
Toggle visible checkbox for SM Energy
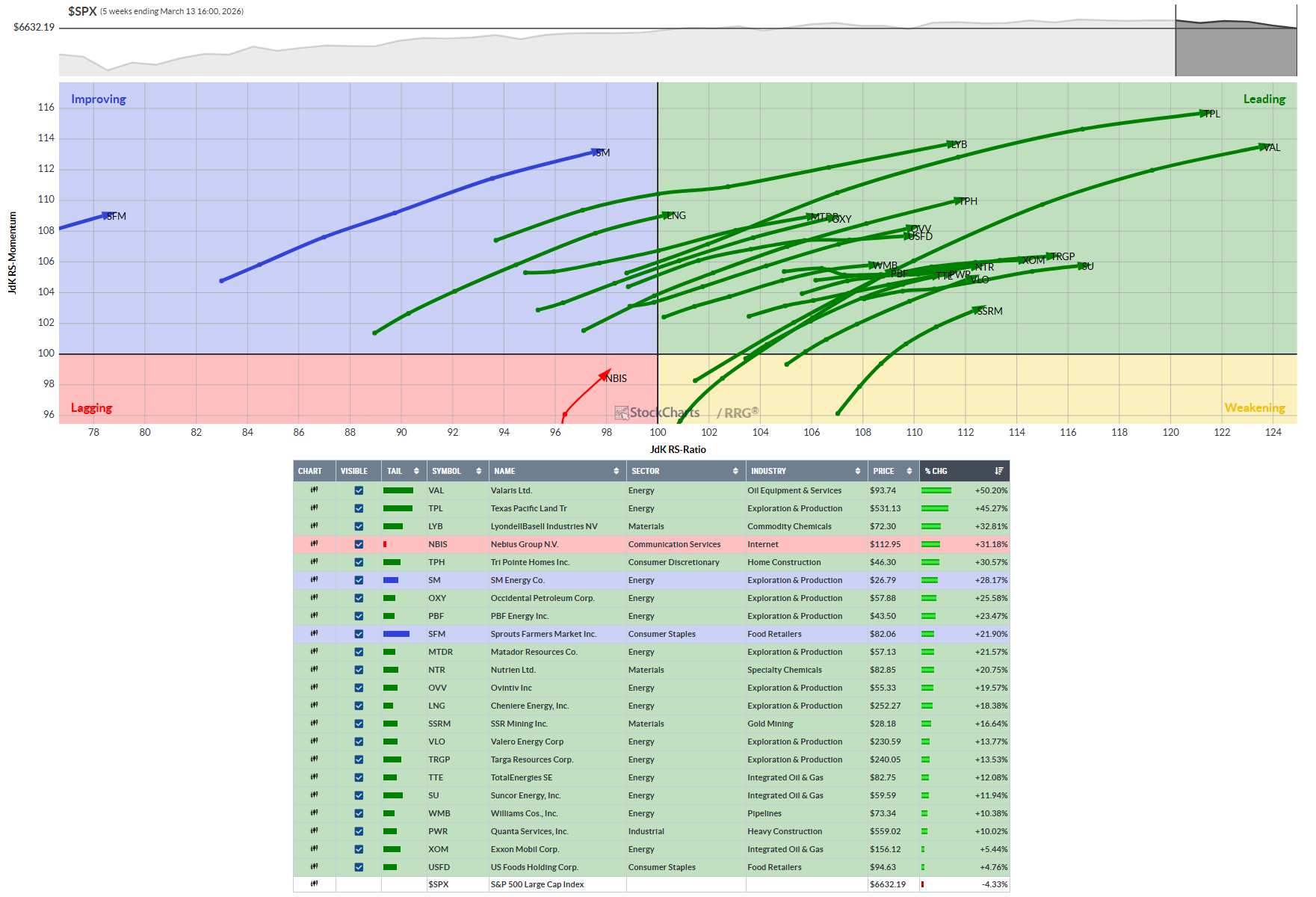coord(359,580)
